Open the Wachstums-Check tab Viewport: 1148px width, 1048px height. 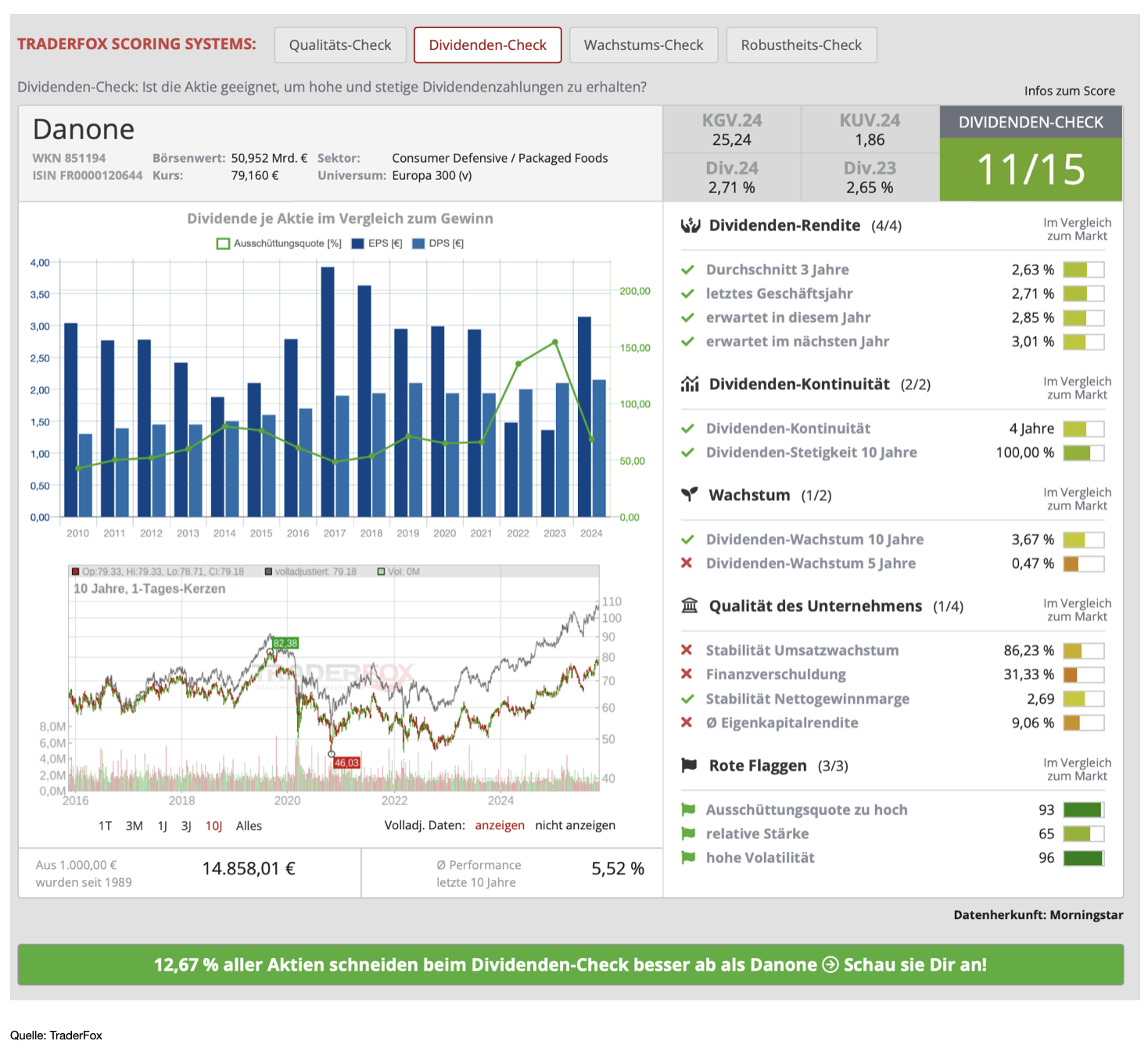tap(644, 45)
